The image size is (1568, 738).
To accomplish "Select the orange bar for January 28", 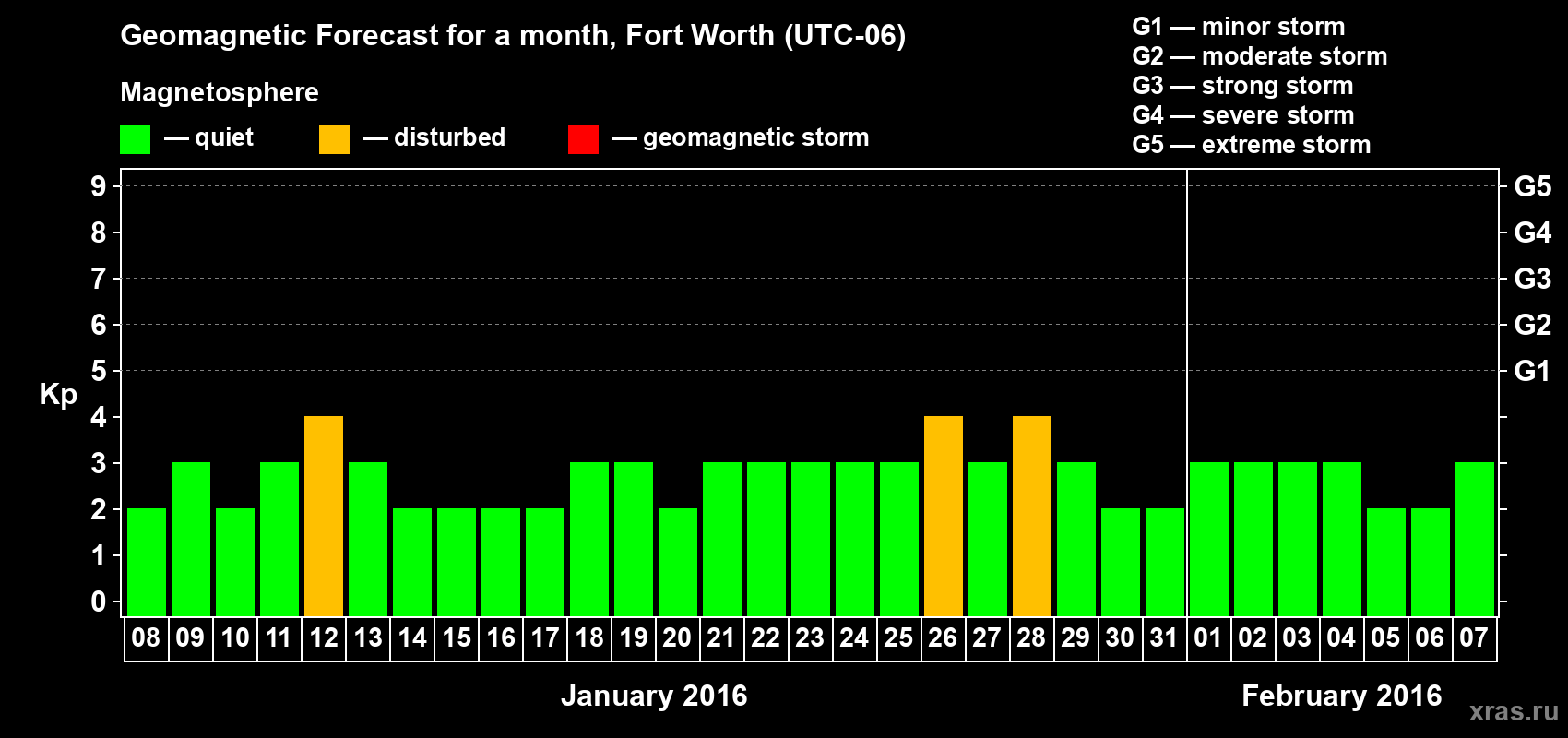I will 1032,516.
